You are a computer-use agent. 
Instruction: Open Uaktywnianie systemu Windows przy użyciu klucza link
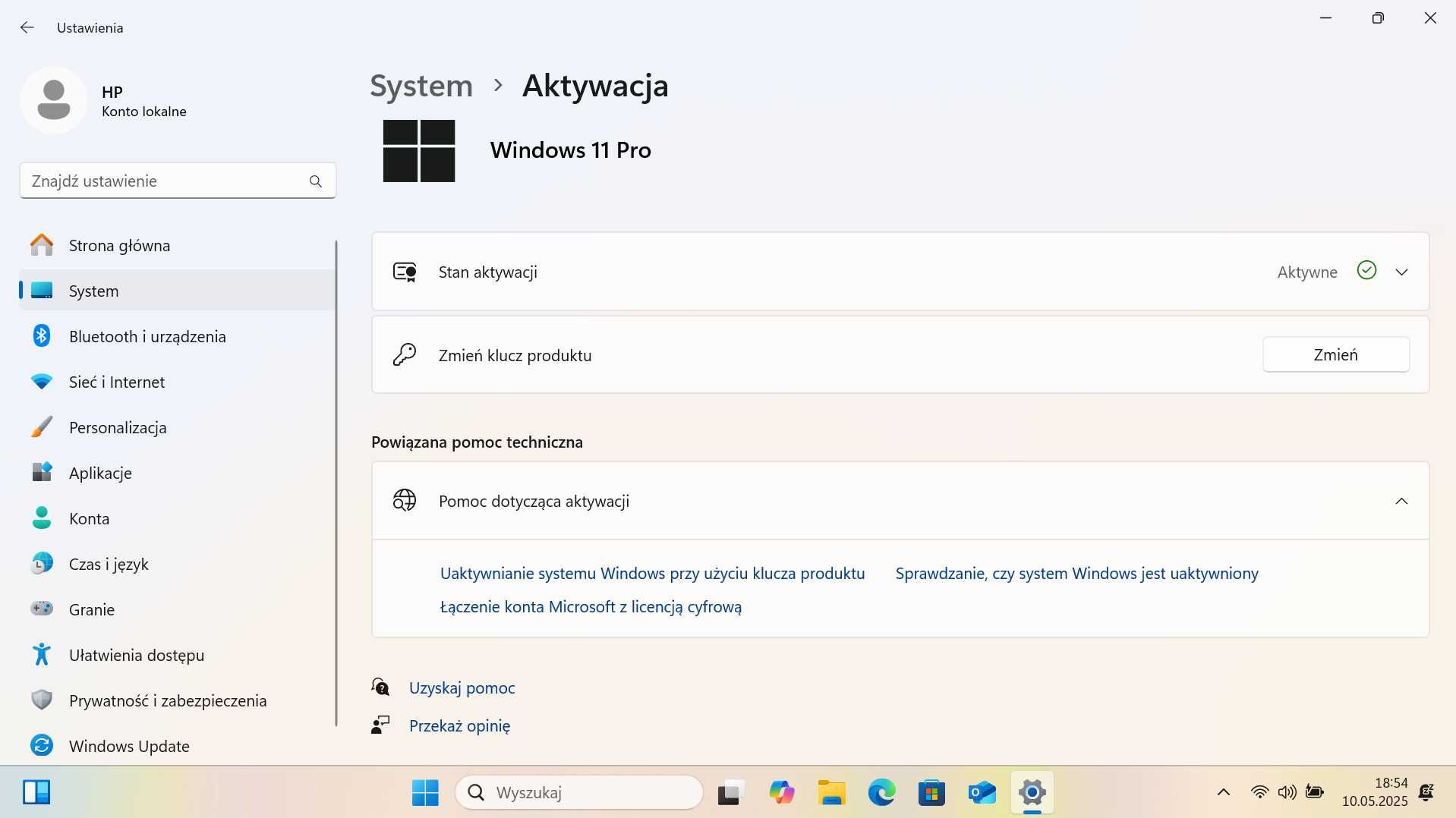pyautogui.click(x=652, y=574)
